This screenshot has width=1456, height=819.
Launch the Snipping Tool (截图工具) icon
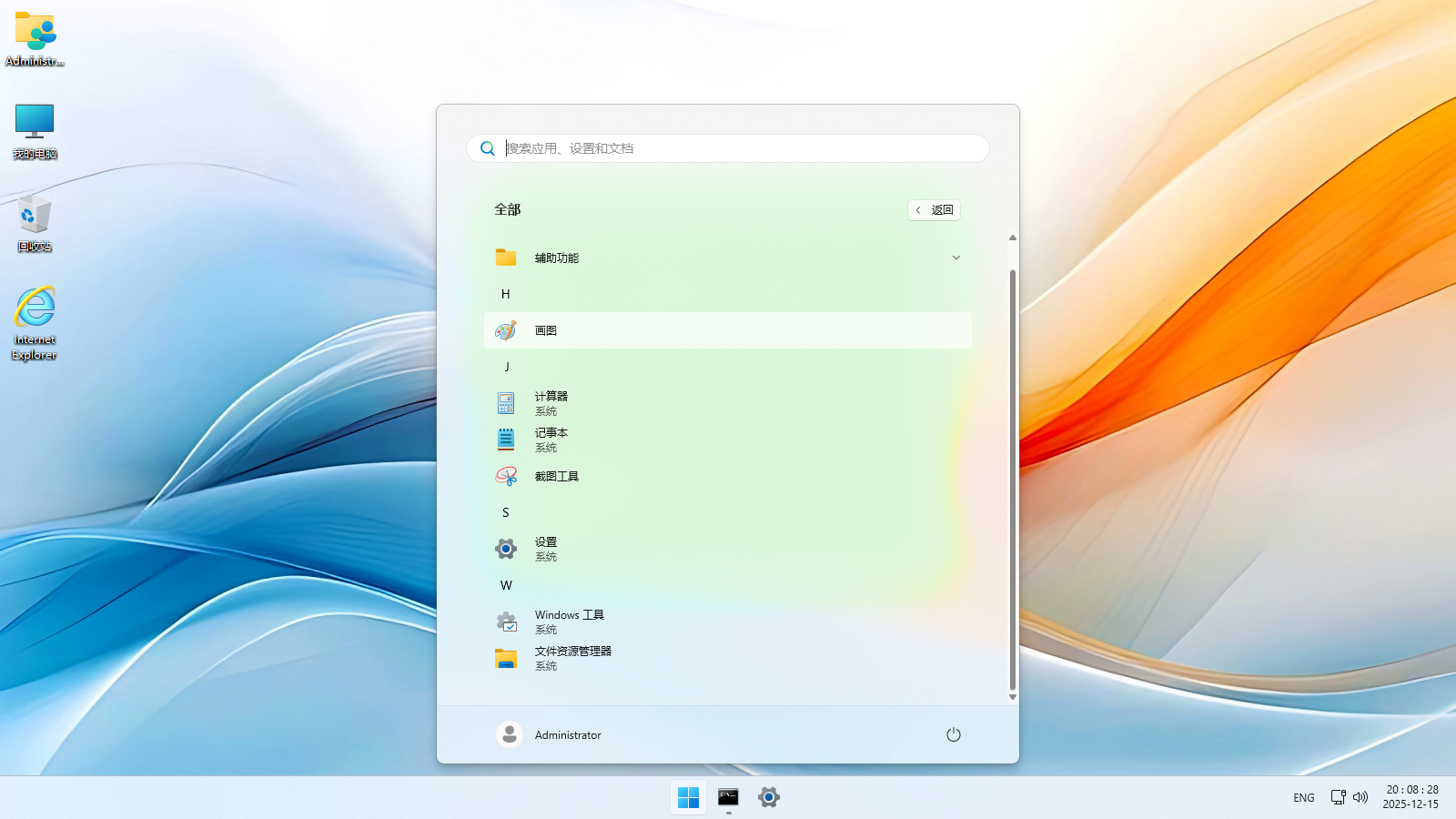506,476
